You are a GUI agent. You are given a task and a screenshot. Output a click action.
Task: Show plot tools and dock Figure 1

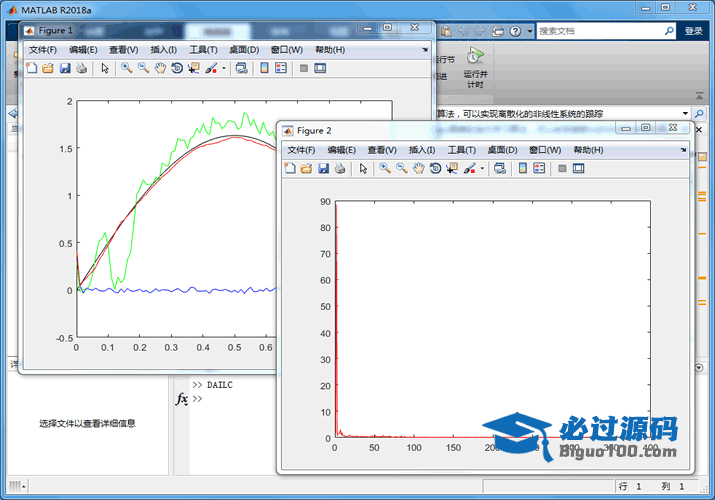click(320, 68)
